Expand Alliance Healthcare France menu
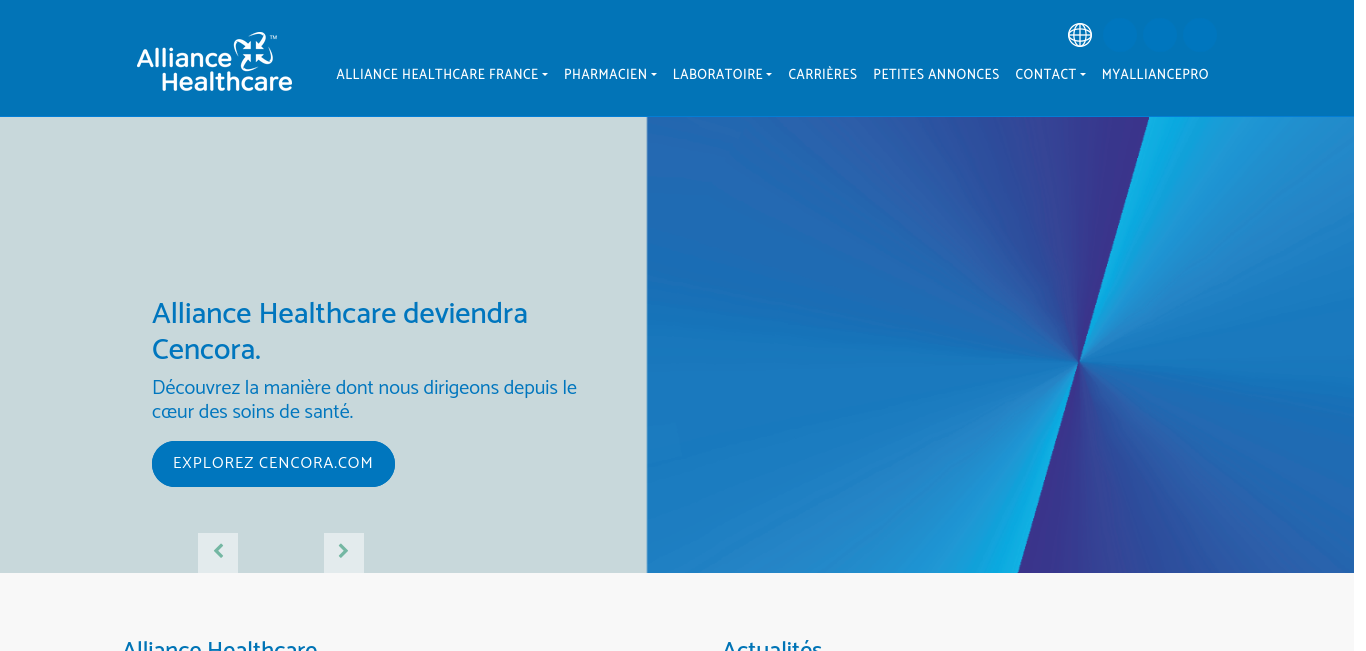This screenshot has width=1366, height=651. point(442,75)
